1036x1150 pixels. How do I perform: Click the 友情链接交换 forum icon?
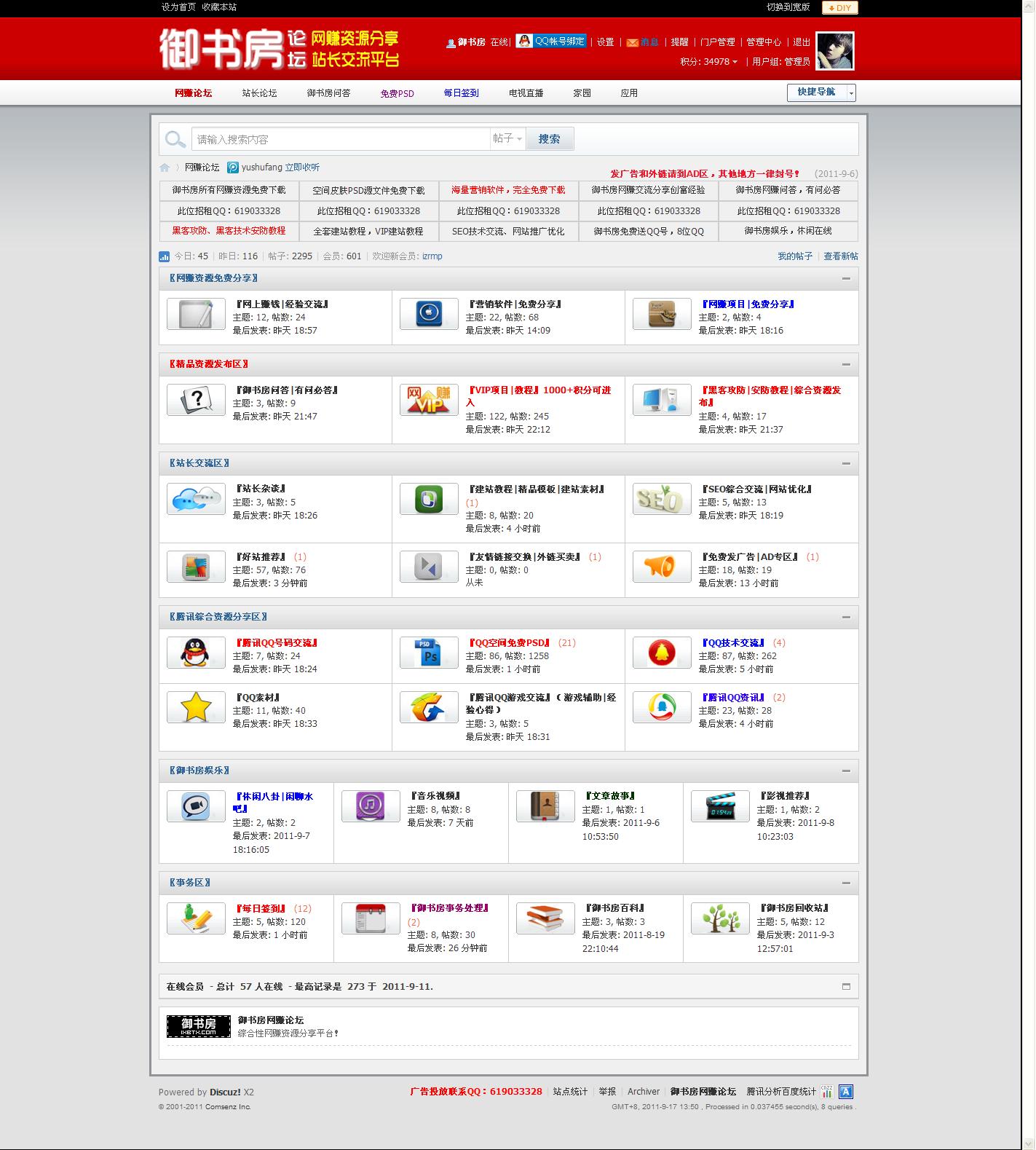(429, 567)
